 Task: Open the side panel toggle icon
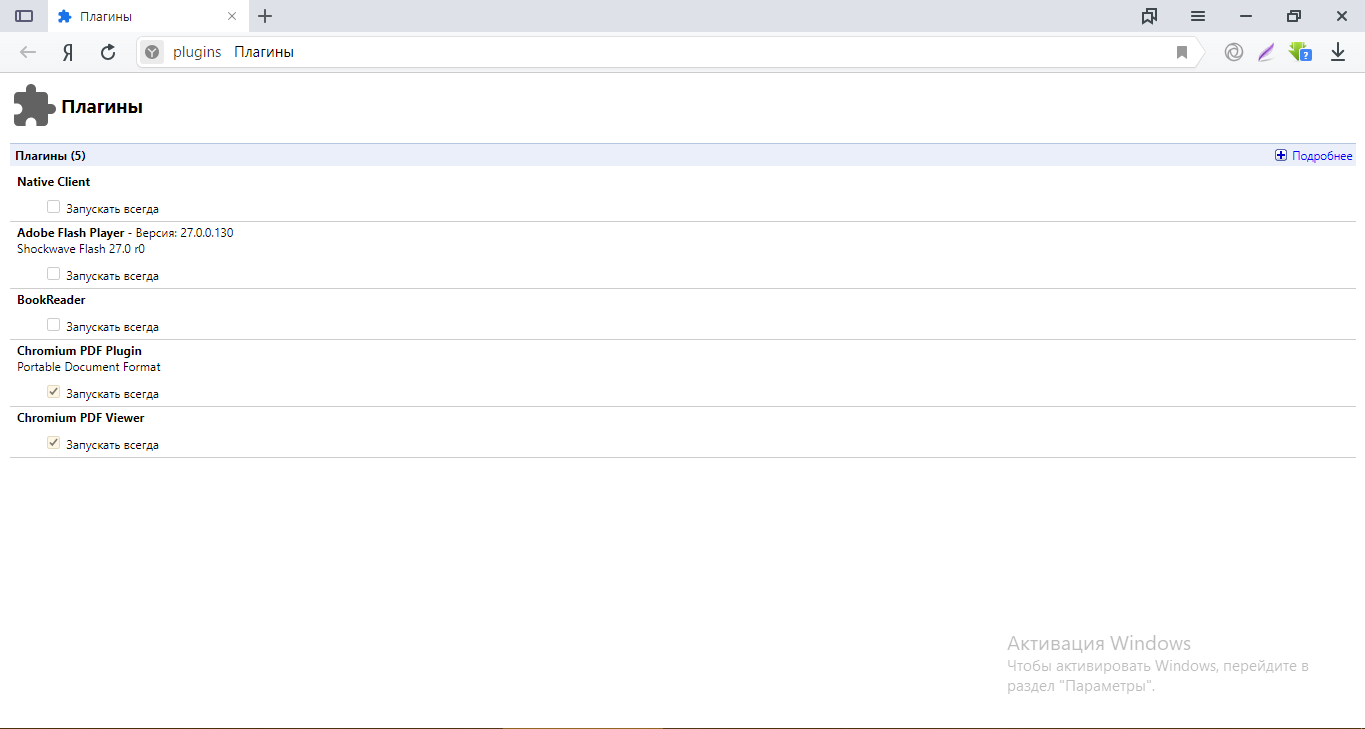click(24, 16)
